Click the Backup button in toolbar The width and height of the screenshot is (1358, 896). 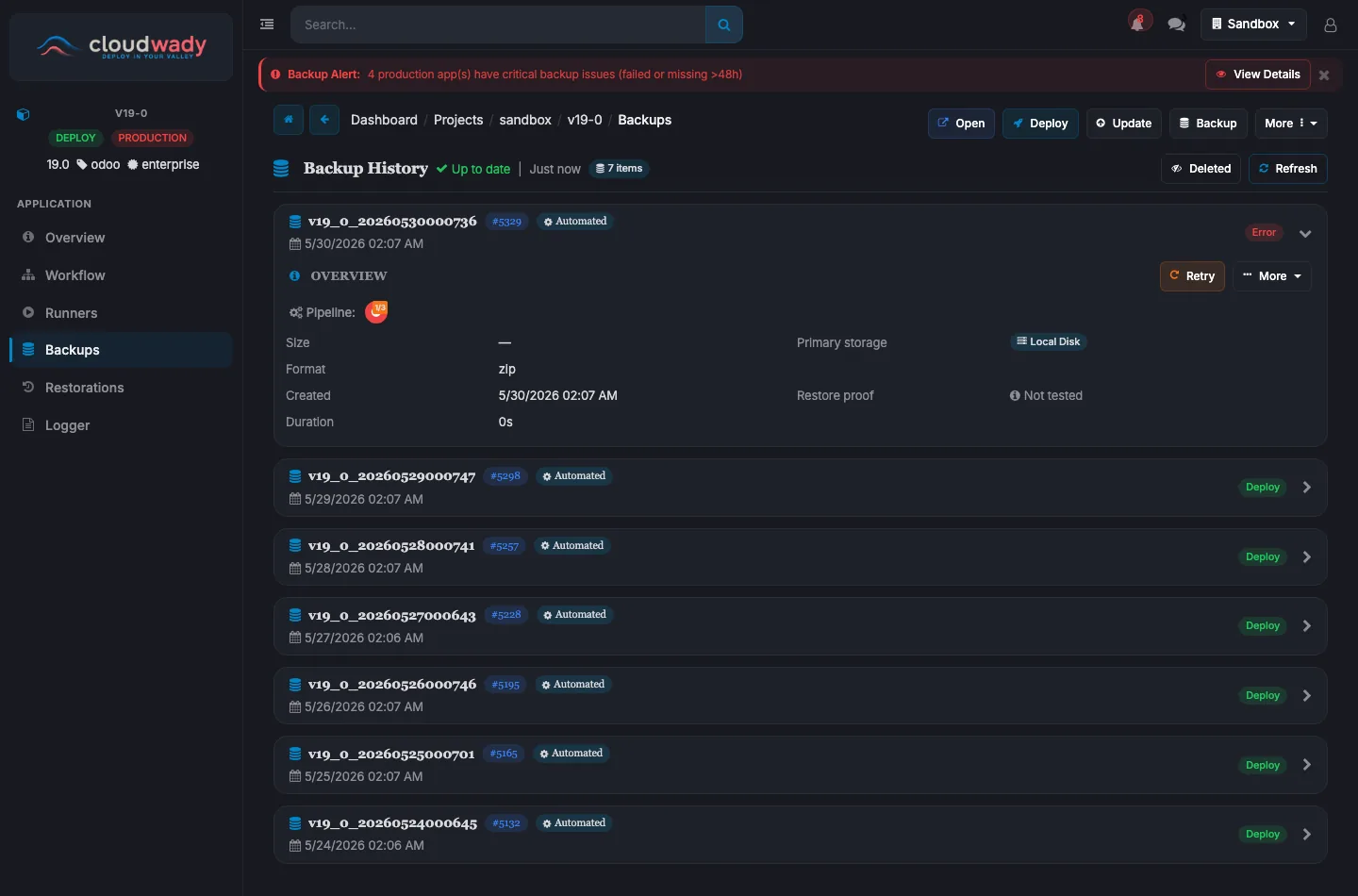[x=1208, y=124]
